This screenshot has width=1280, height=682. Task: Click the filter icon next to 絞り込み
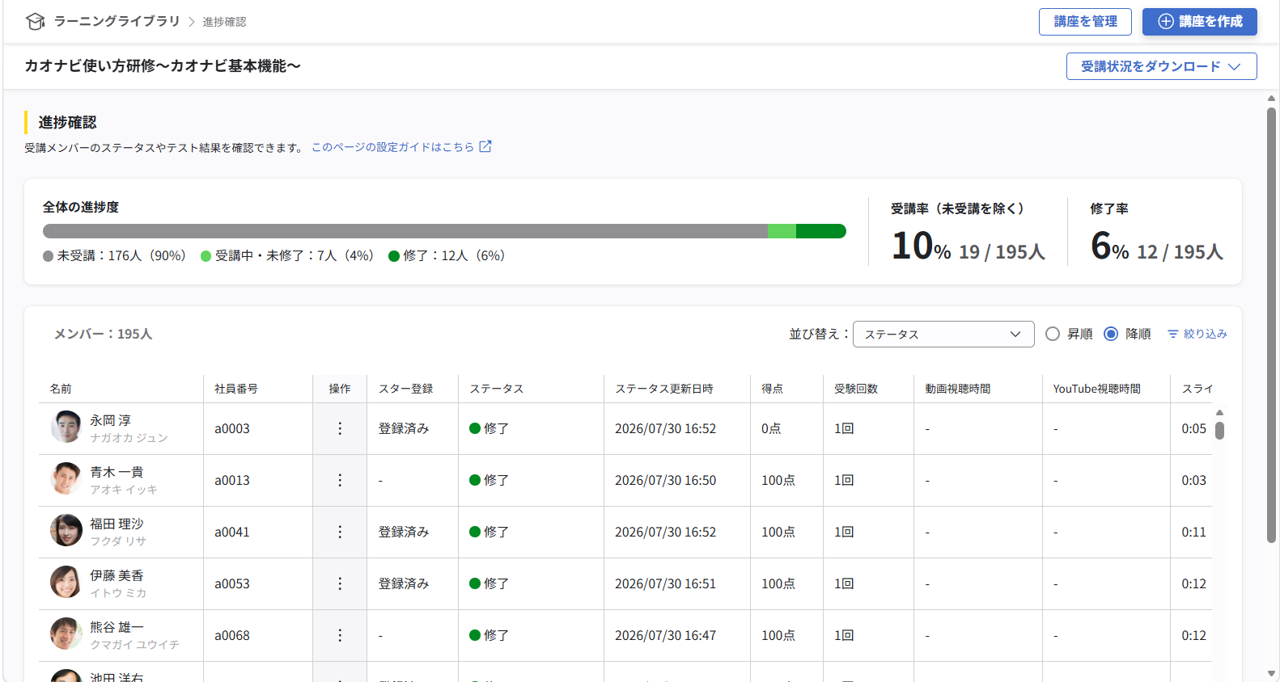point(1173,334)
